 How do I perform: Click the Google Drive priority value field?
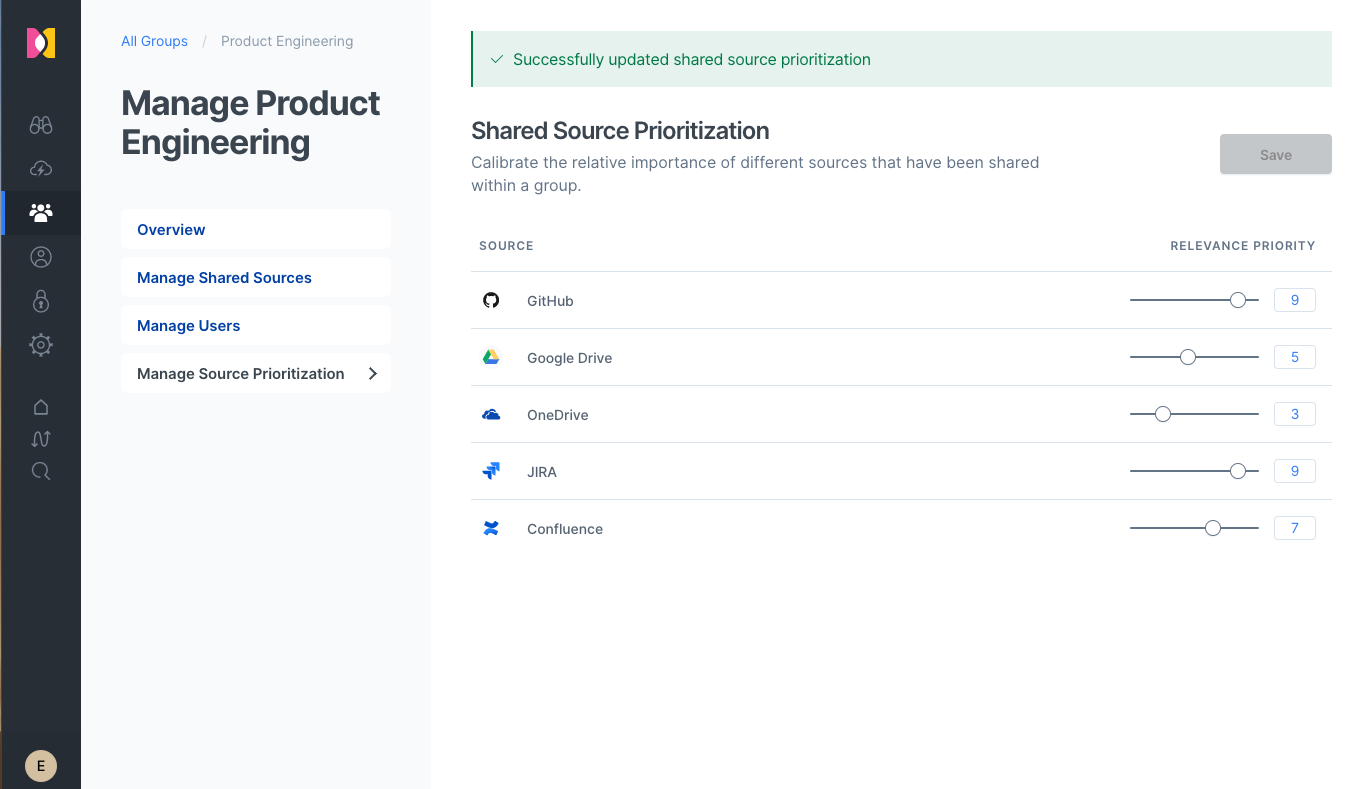pyautogui.click(x=1295, y=357)
